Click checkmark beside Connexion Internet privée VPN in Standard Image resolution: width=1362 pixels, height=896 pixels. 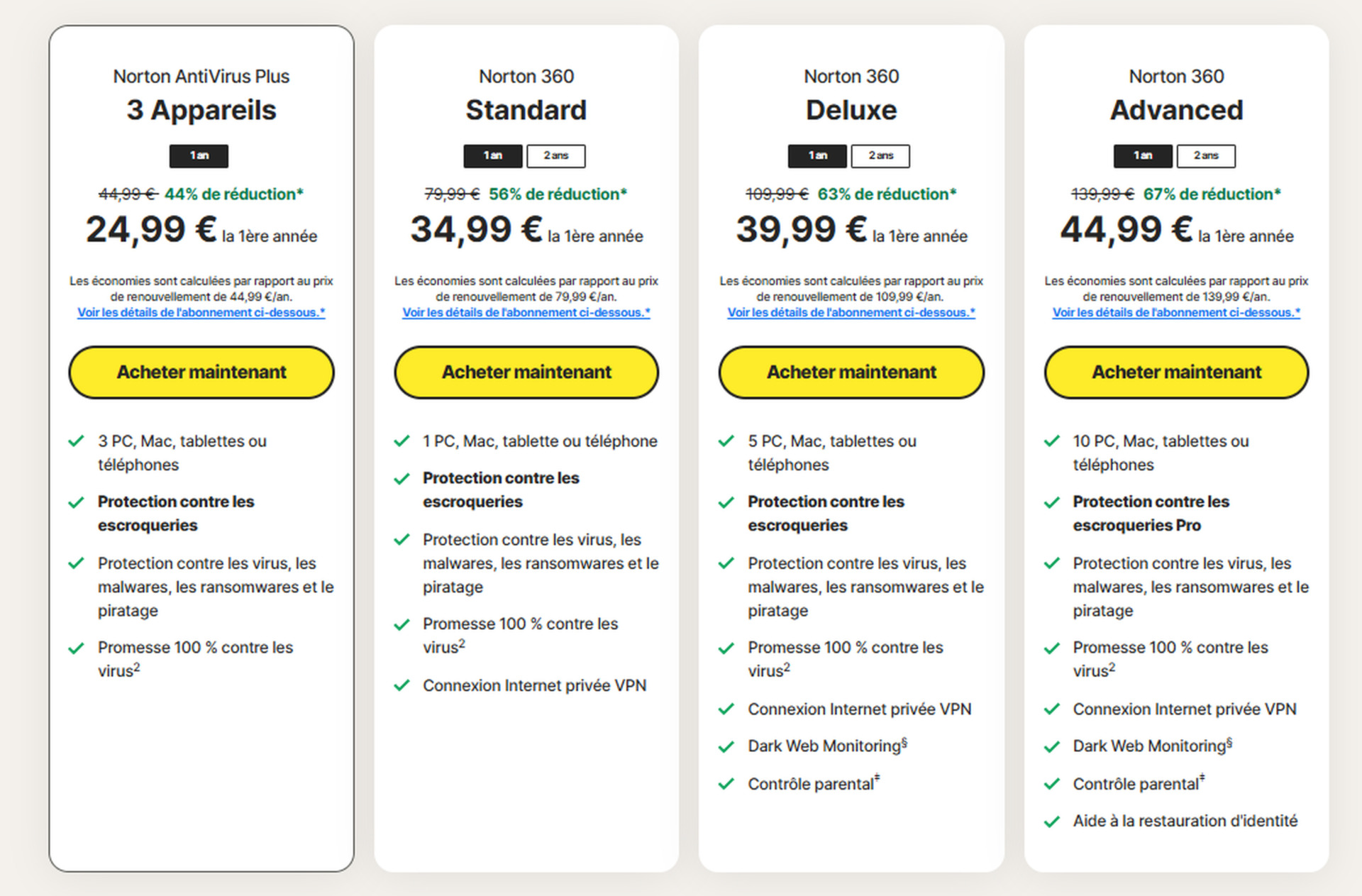(402, 686)
